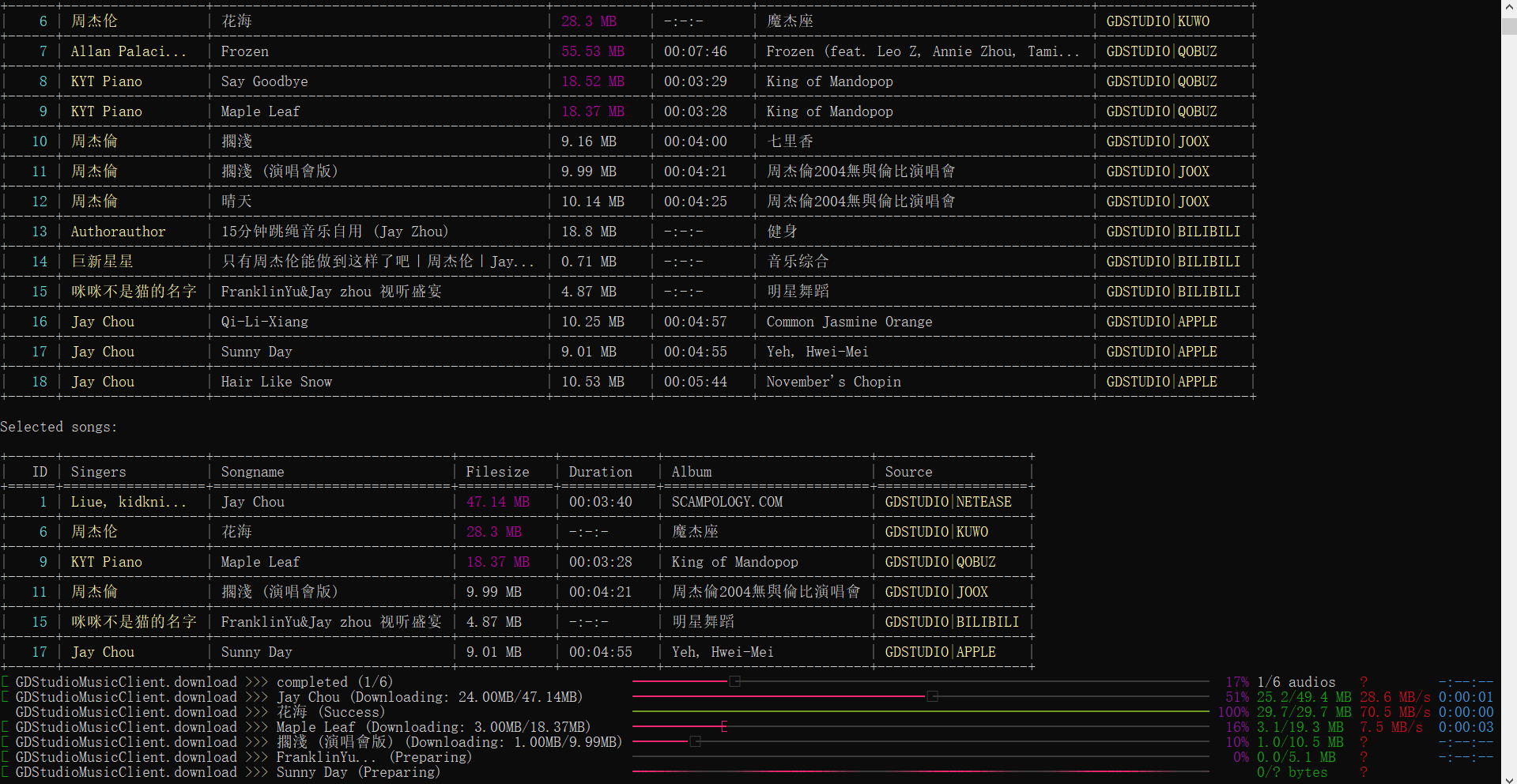Click the Hair Like Snow song entry
The image size is (1517, 784).
click(x=276, y=382)
